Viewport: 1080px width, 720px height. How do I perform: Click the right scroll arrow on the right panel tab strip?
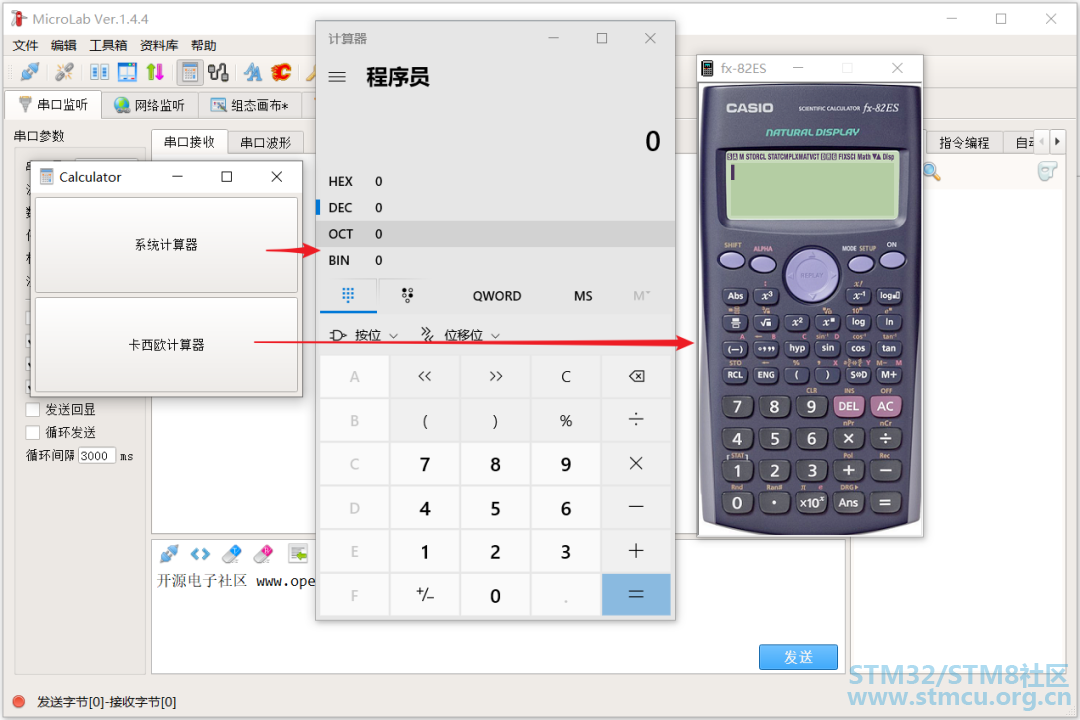[1057, 142]
